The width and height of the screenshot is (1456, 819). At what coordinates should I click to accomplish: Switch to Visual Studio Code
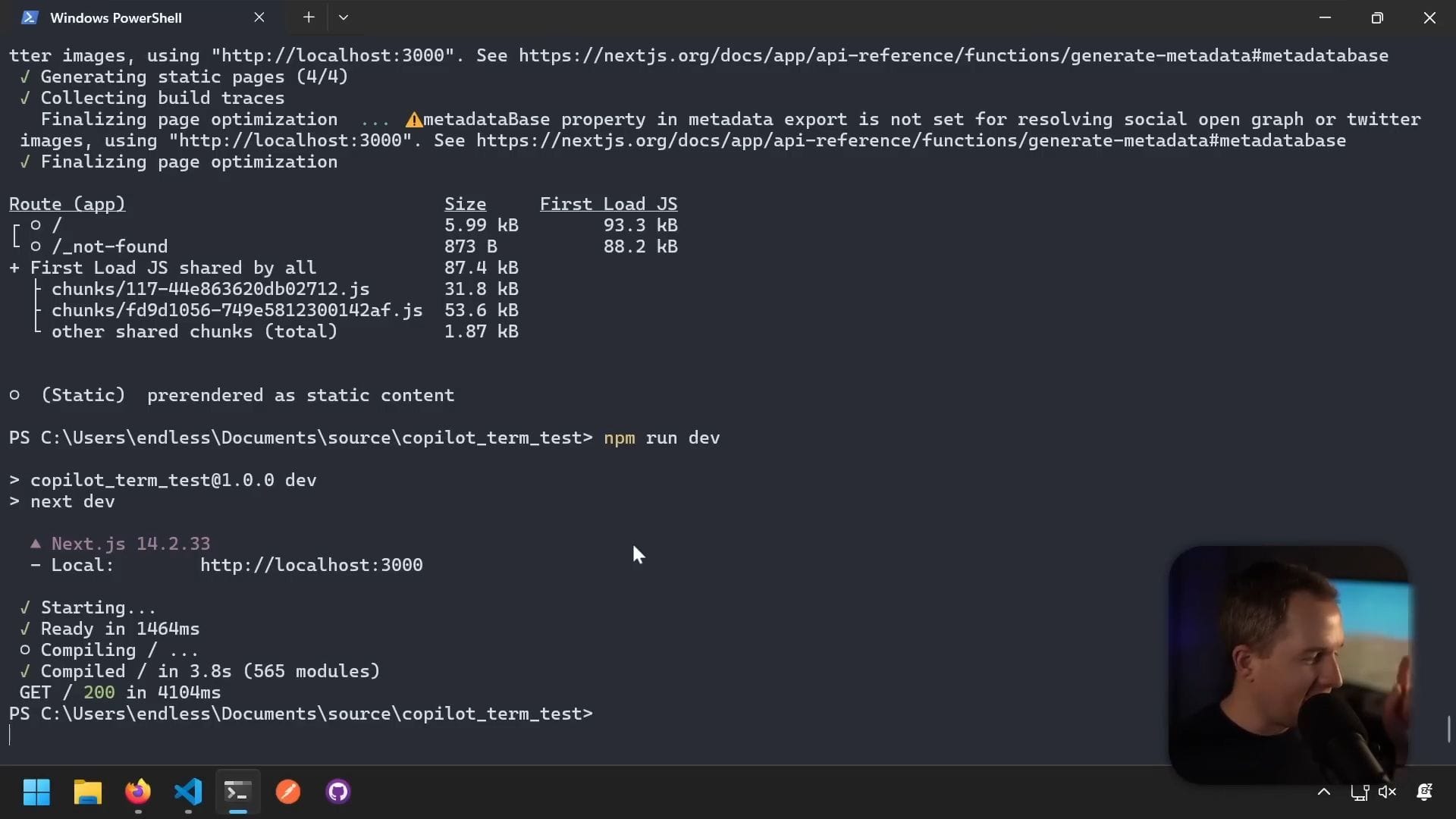(188, 792)
